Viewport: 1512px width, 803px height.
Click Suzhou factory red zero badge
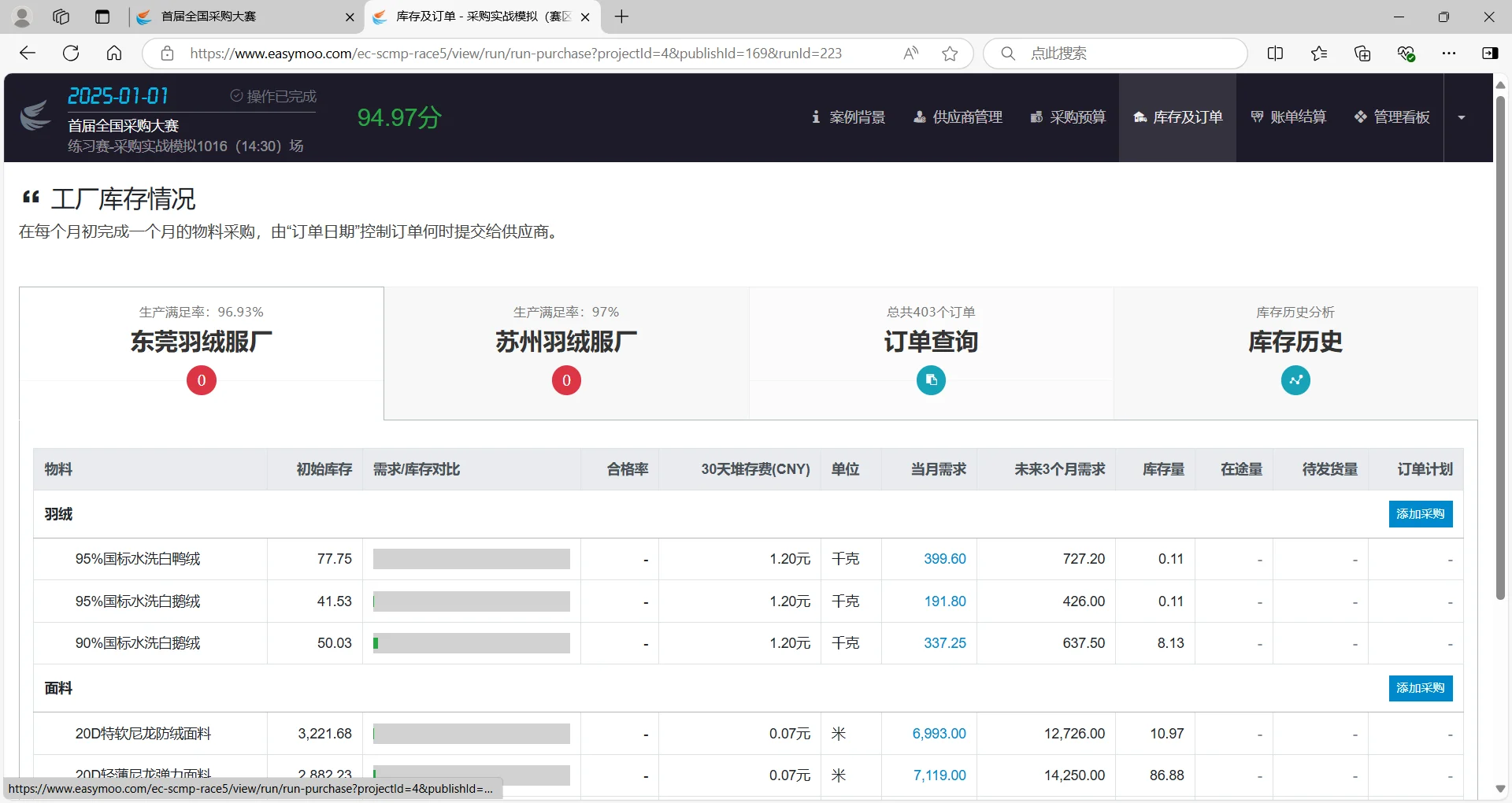pos(566,380)
